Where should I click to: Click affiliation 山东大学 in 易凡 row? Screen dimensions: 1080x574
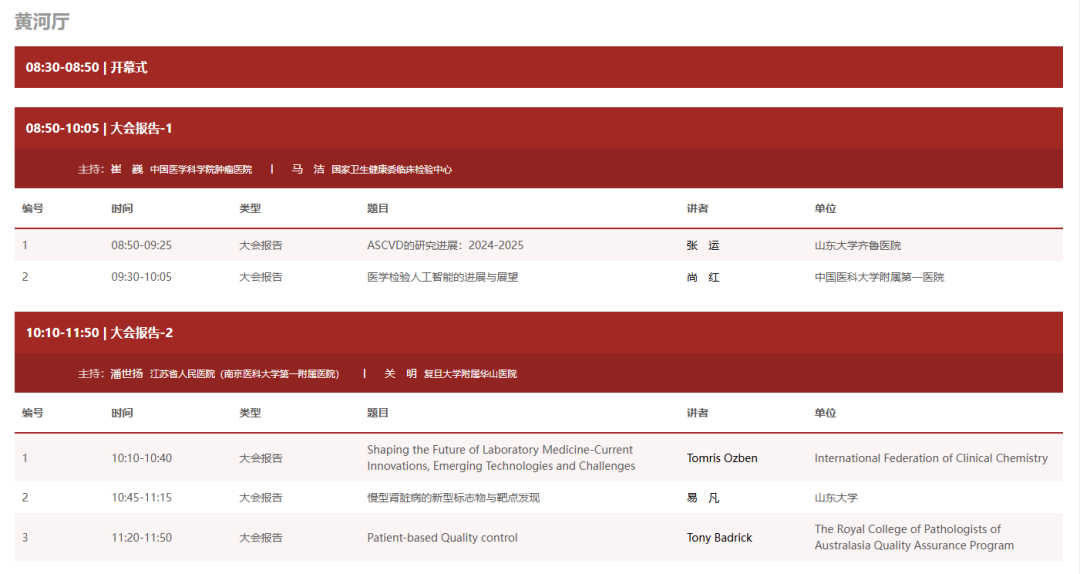(836, 498)
